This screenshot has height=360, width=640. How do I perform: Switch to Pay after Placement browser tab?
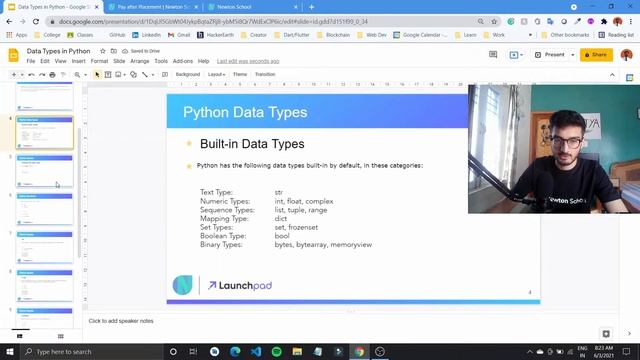click(153, 7)
